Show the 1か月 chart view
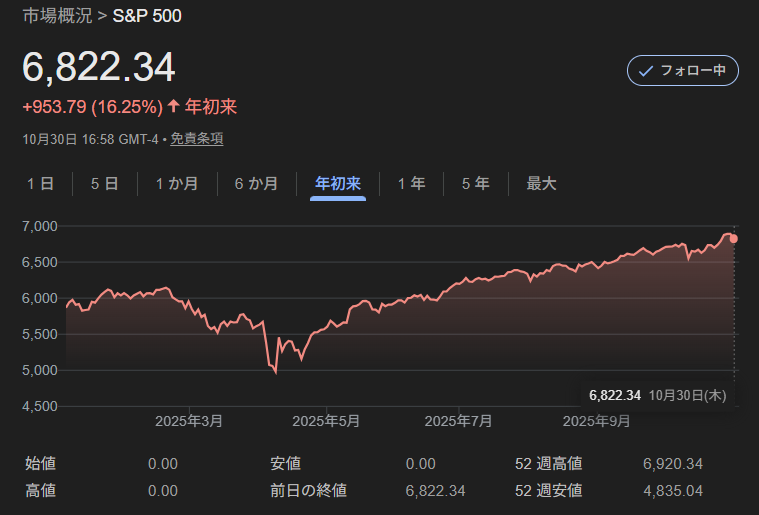 pos(176,183)
